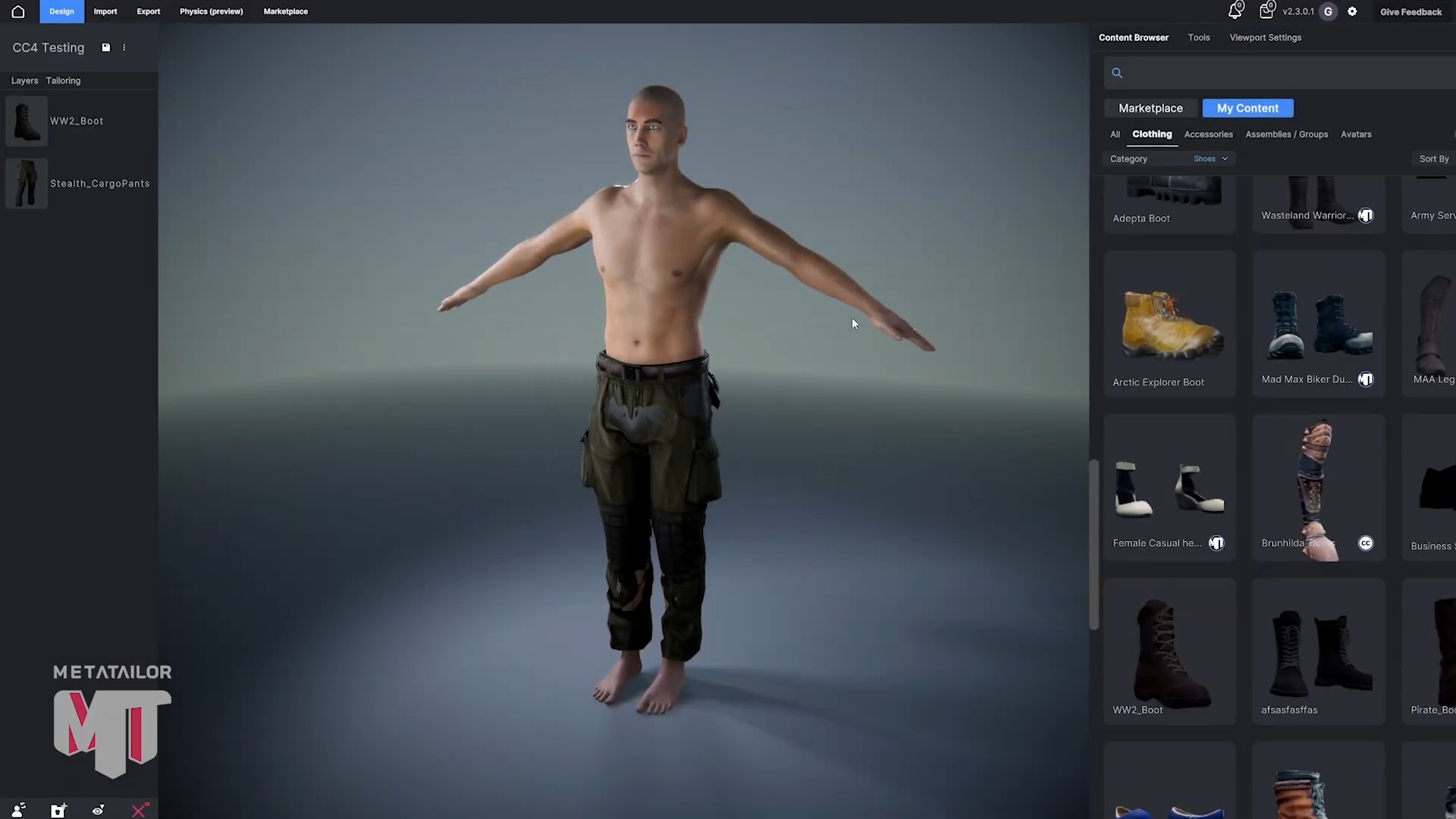Select the My Content button
Screen dimensions: 1456x819
point(1247,108)
